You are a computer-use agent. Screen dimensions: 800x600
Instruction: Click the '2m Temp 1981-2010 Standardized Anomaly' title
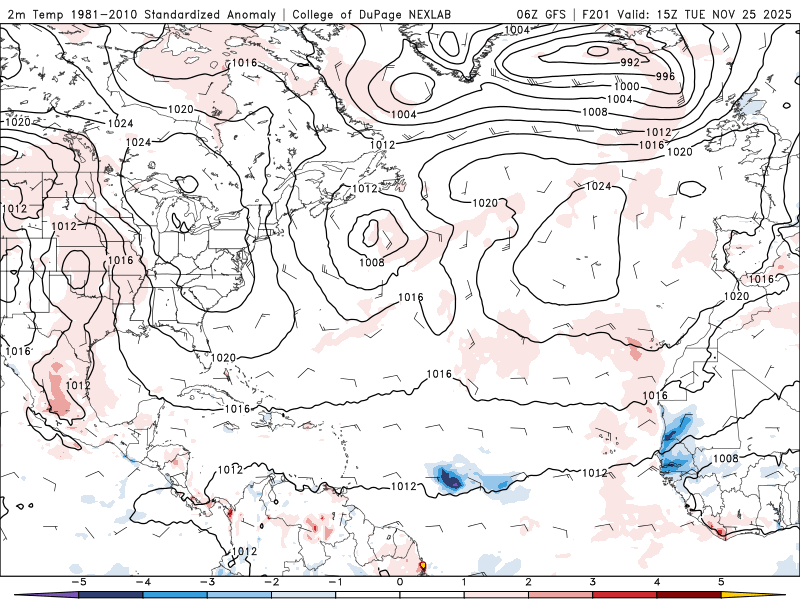click(141, 14)
